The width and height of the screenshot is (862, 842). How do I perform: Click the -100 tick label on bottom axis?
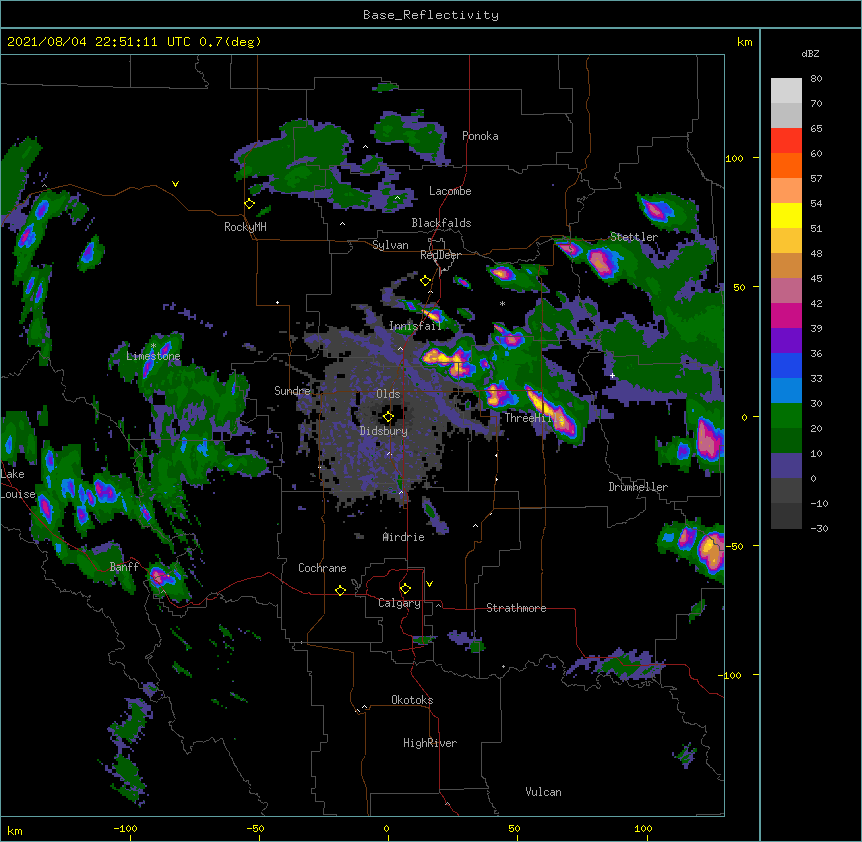pyautogui.click(x=125, y=828)
